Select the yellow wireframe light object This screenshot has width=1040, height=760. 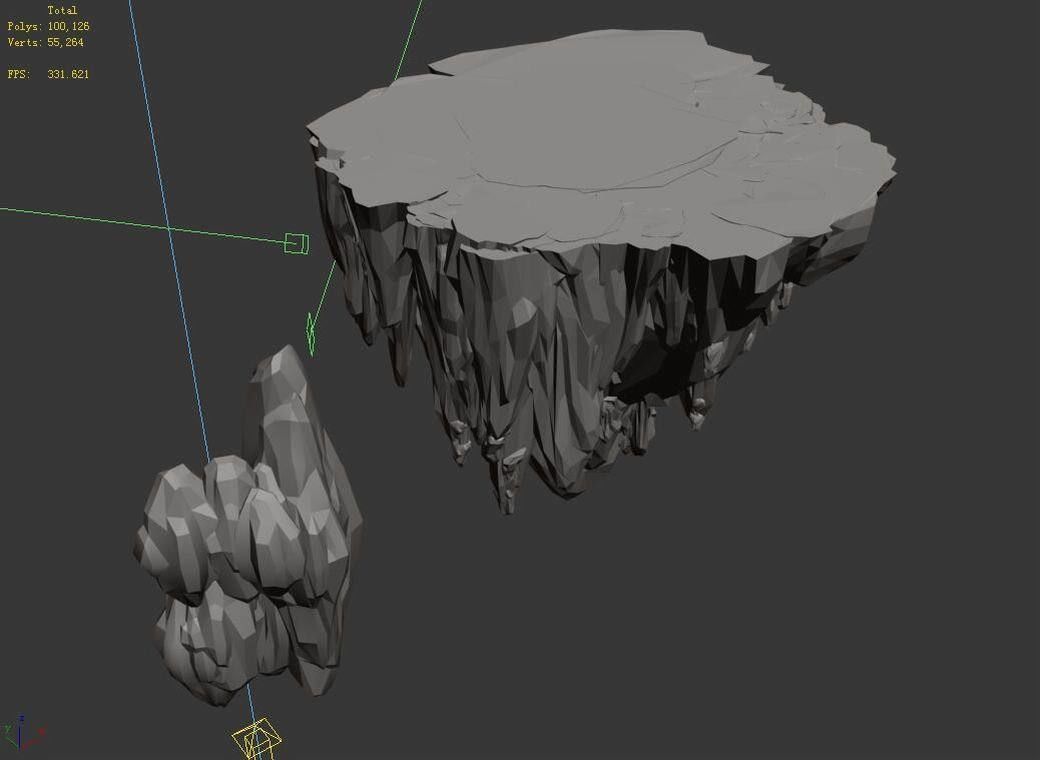pyautogui.click(x=257, y=738)
